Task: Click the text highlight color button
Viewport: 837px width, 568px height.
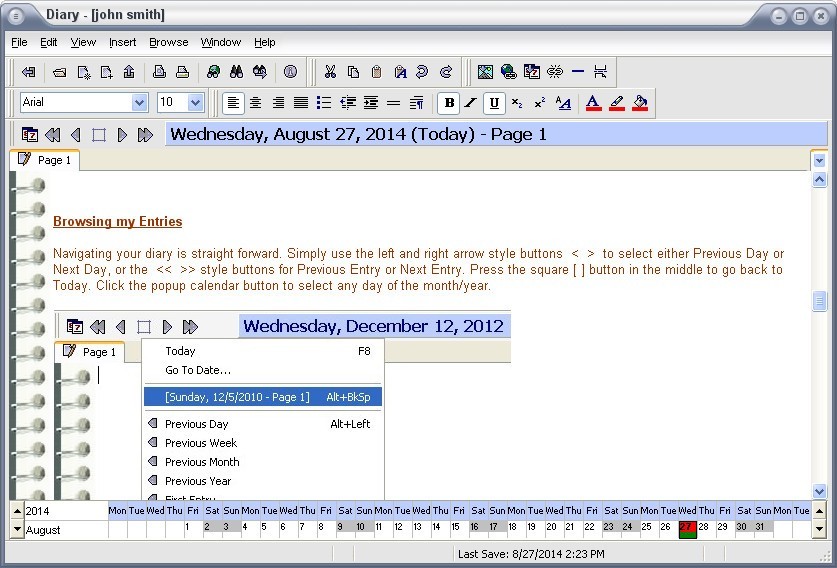Action: (616, 102)
